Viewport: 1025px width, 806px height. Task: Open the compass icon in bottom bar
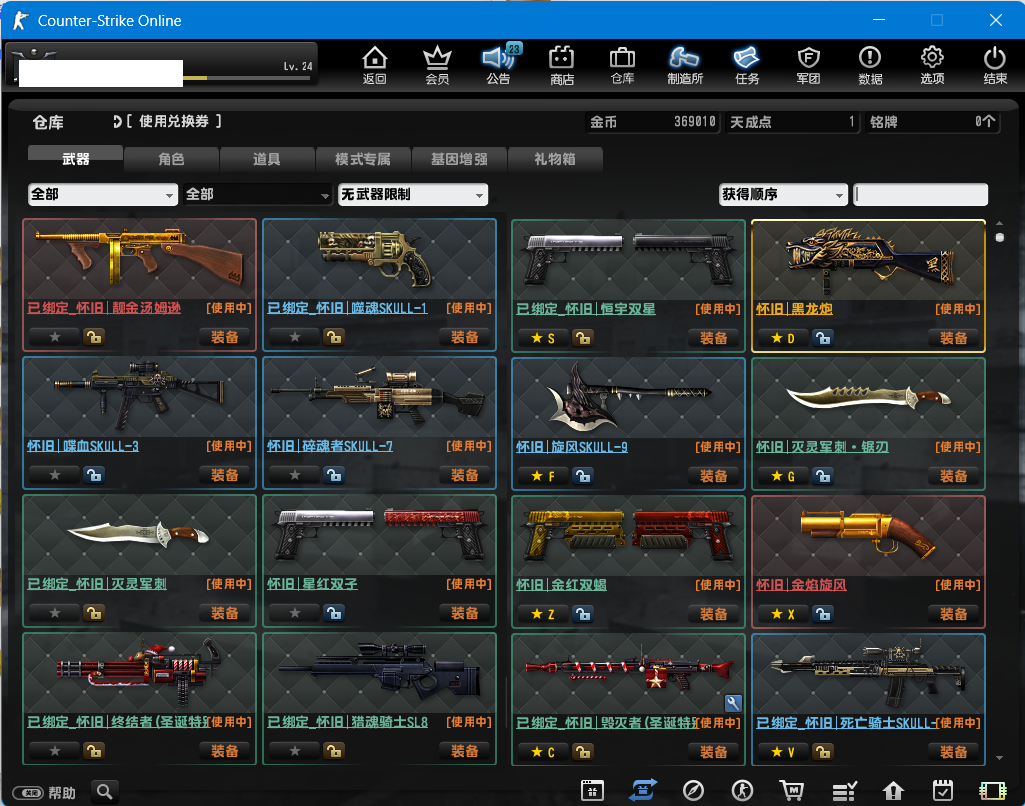693,790
